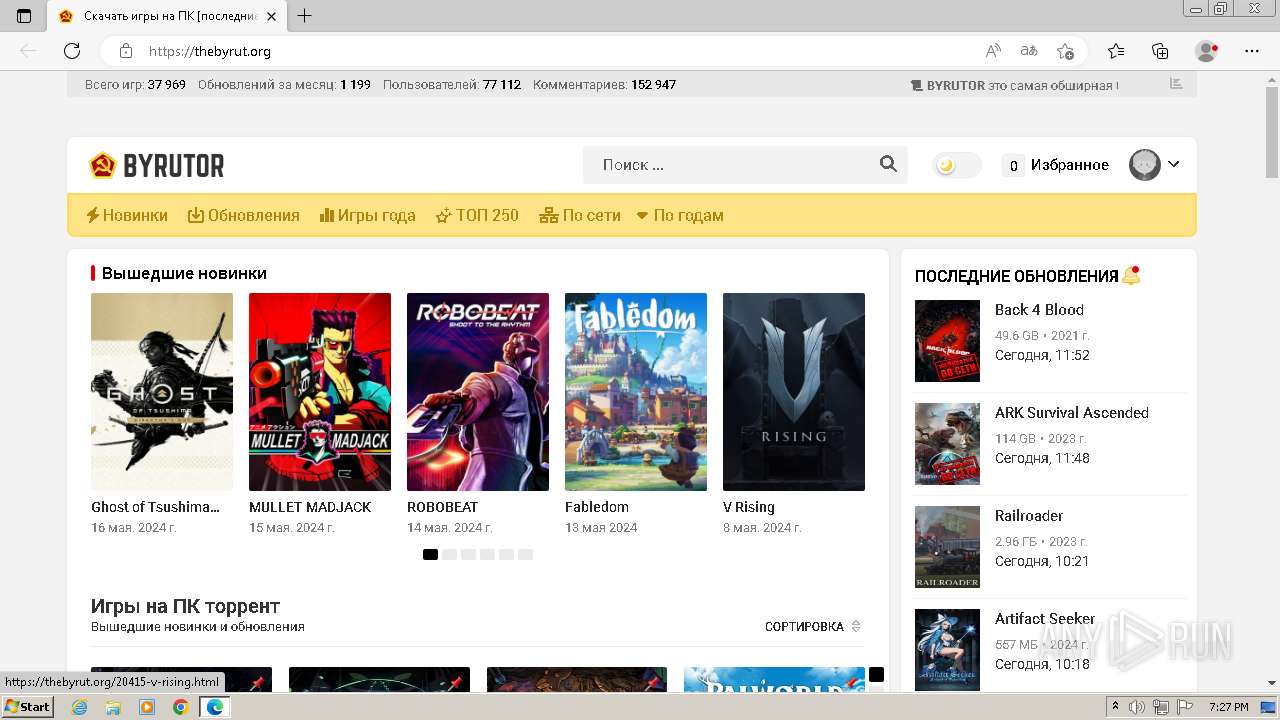Open the Edge profile menu

(1207, 51)
